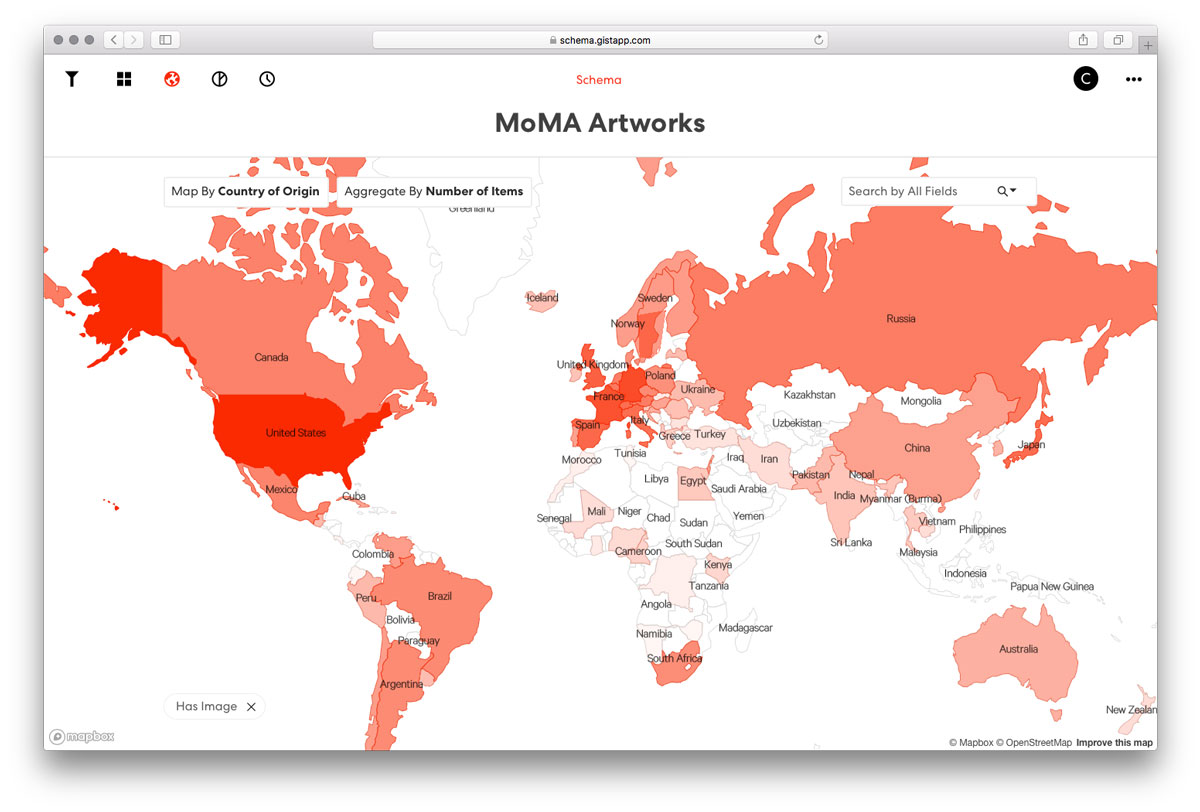Image resolution: width=1200 pixels, height=812 pixels.
Task: Open the Aggregate By Number of Items dropdown
Action: (x=434, y=191)
